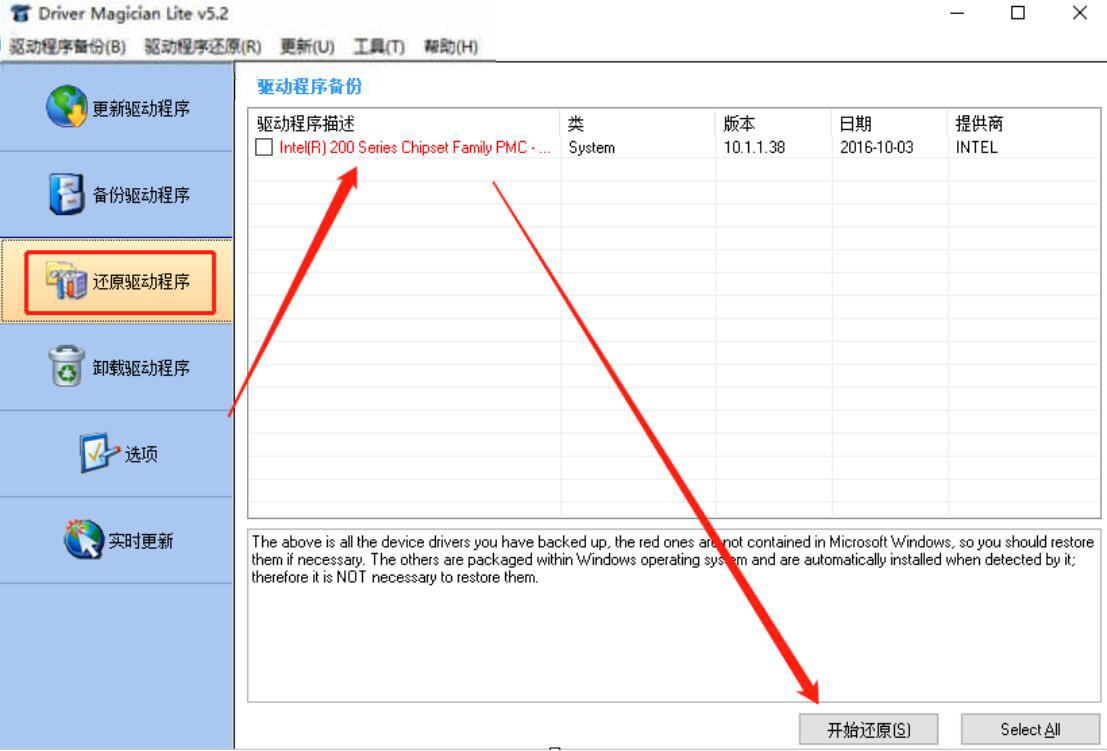Minimize the Driver Magician Lite window
The width and height of the screenshot is (1107, 751).
[x=957, y=13]
